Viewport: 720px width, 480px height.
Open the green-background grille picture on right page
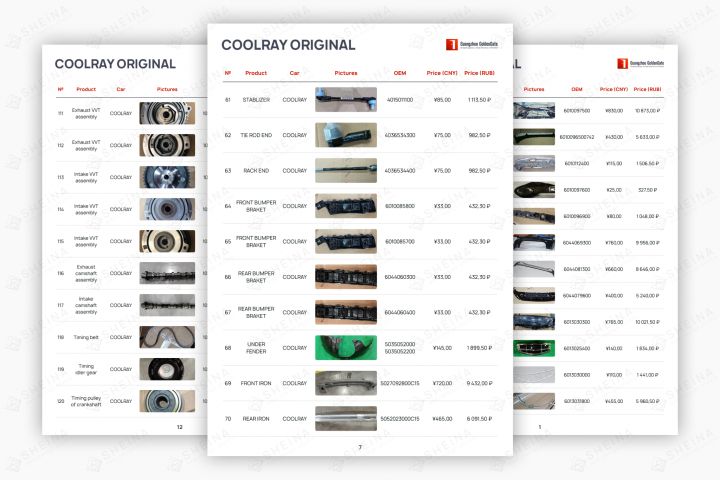click(x=534, y=348)
